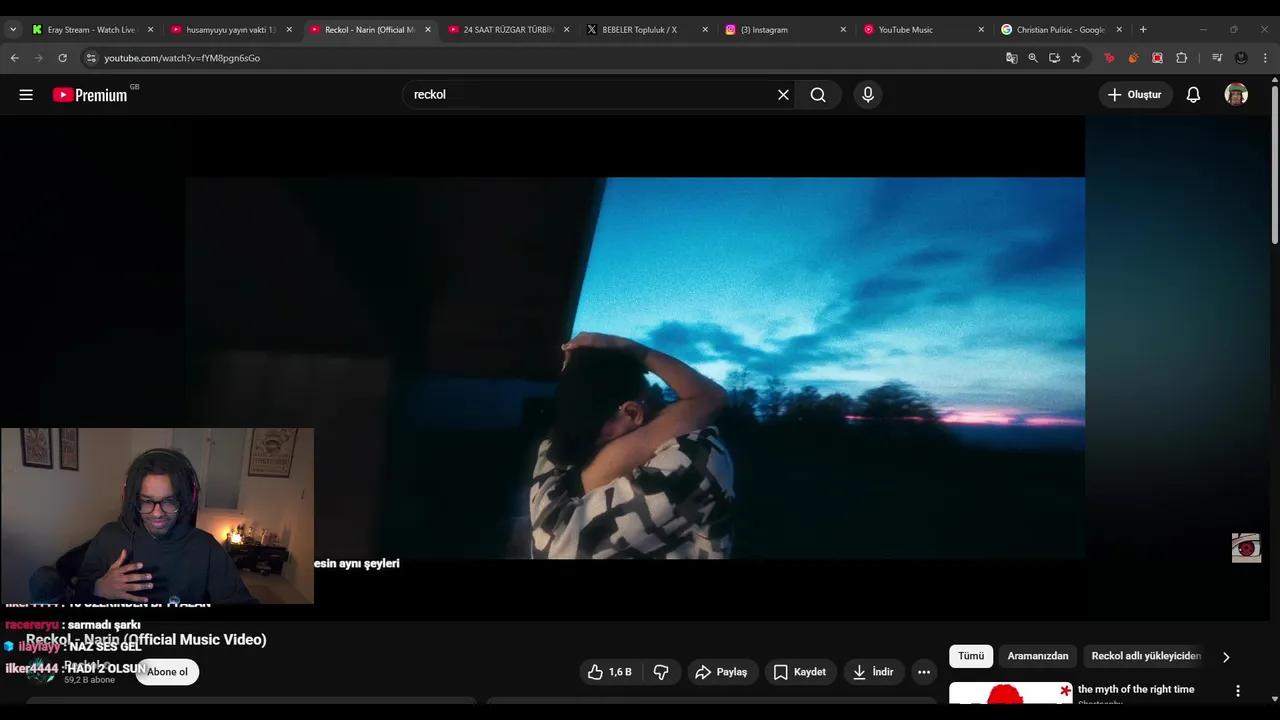This screenshot has width=1280, height=720.
Task: Run search with the magnifier button
Action: pyautogui.click(x=818, y=95)
